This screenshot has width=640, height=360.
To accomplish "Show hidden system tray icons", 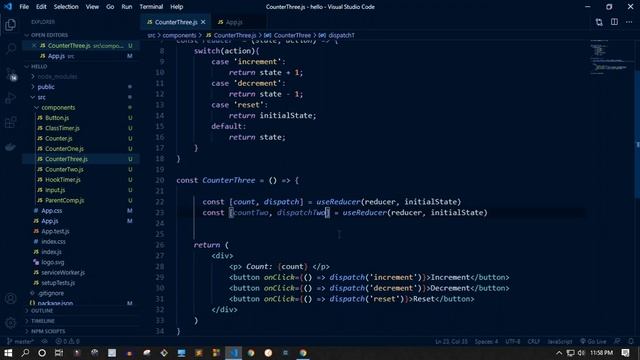I will [559, 353].
